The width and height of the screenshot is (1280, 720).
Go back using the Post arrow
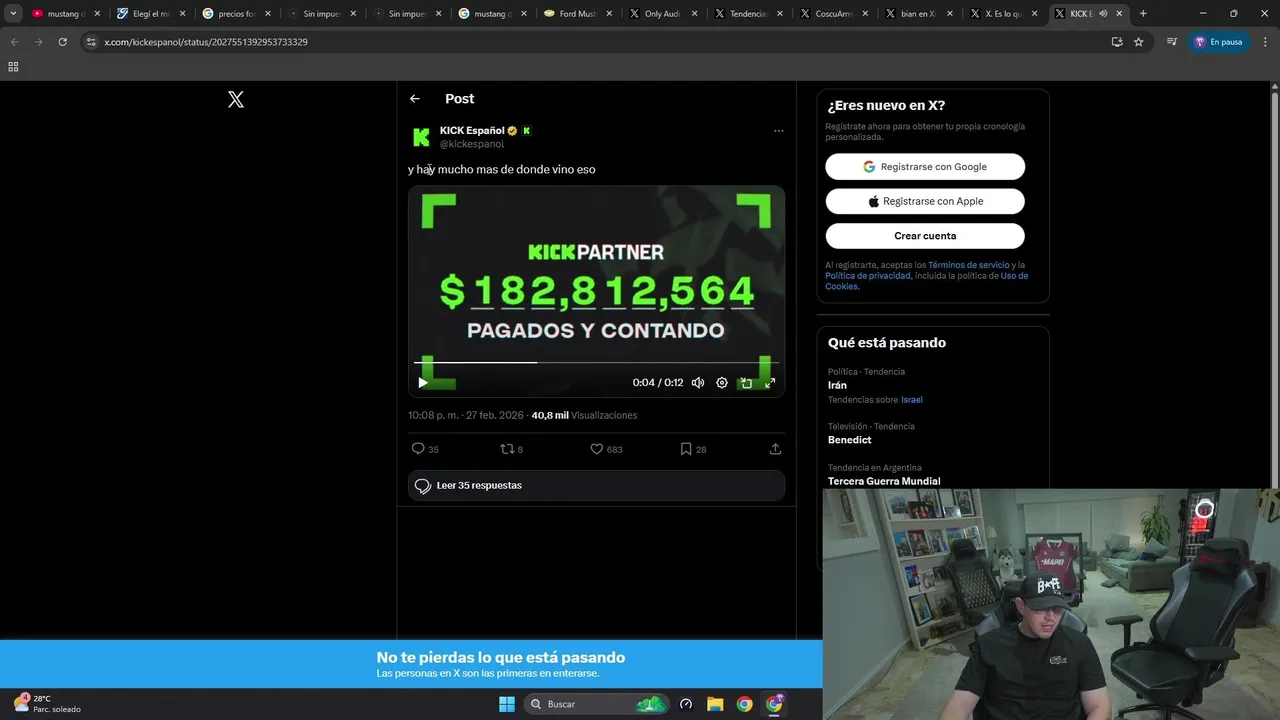tap(415, 99)
